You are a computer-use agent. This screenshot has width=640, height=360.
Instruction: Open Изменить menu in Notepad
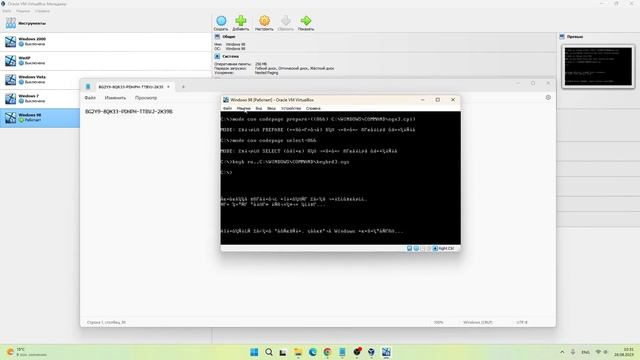click(x=115, y=98)
